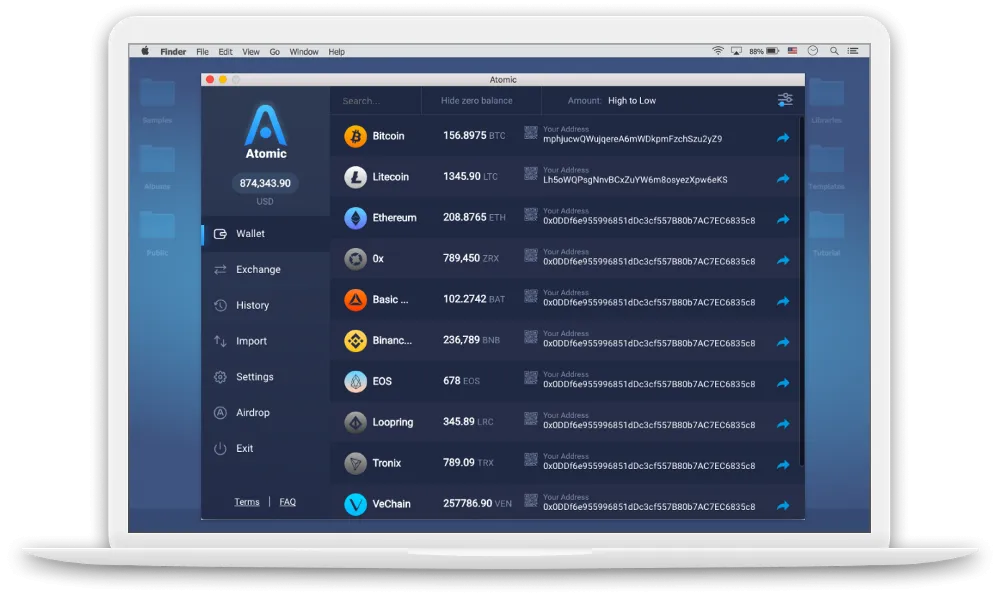Screen dimensions: 1000x596
Task: Click the Loopring coin icon
Action: [x=355, y=422]
